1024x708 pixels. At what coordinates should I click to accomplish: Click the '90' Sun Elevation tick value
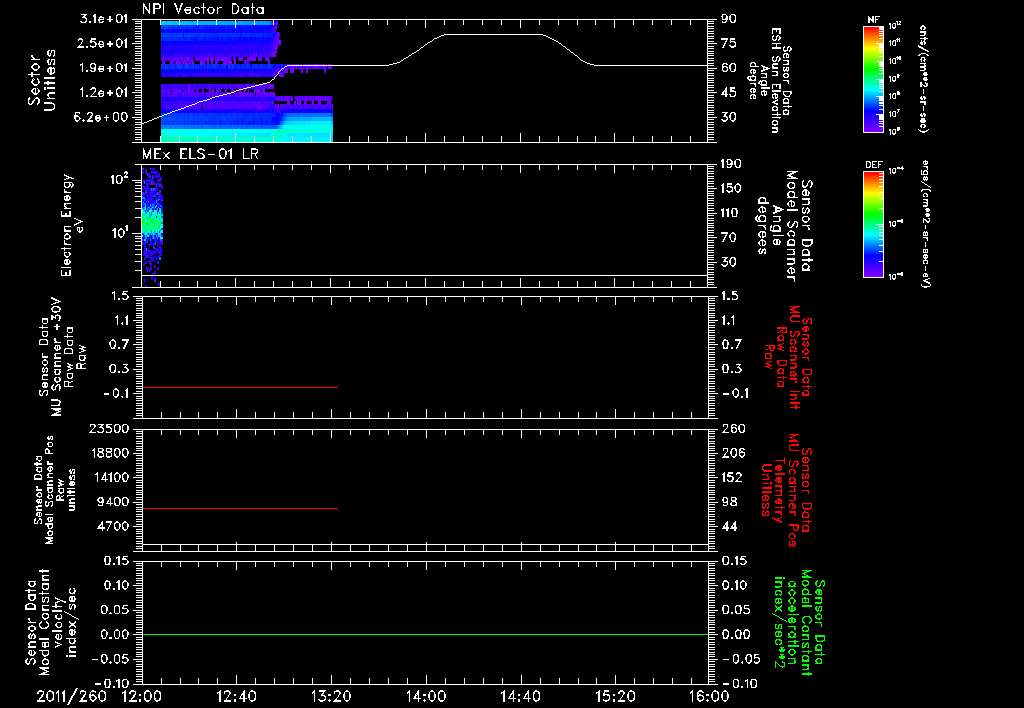point(729,19)
